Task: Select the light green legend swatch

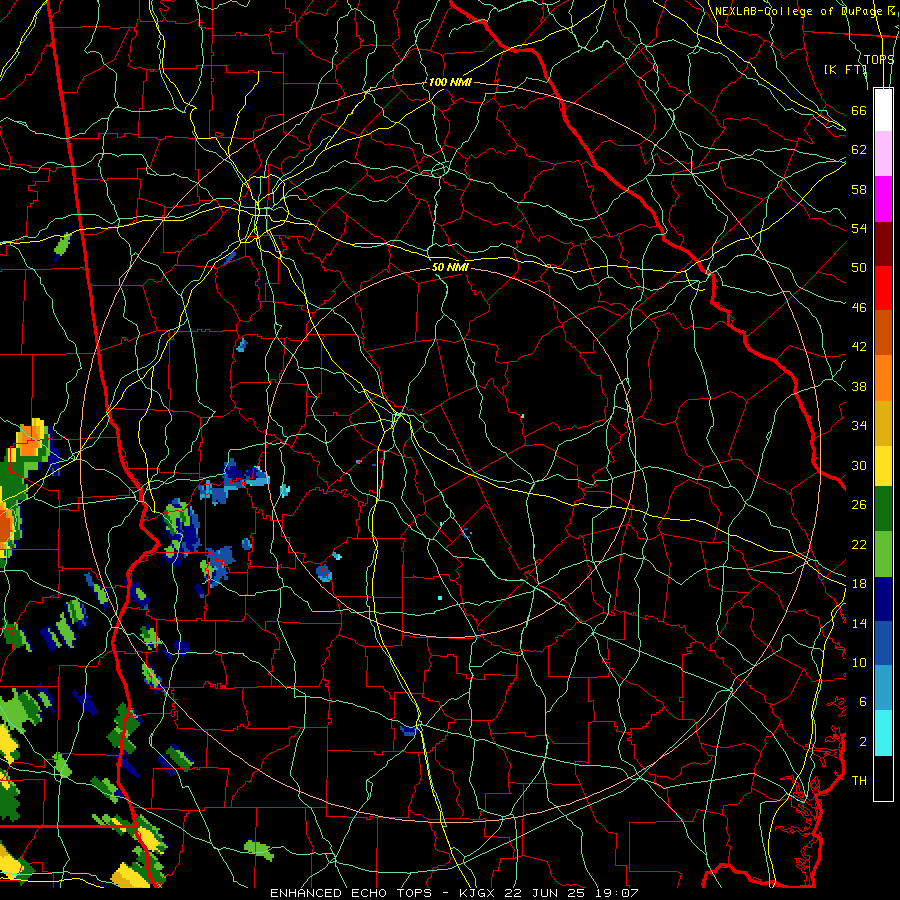Action: pyautogui.click(x=883, y=554)
